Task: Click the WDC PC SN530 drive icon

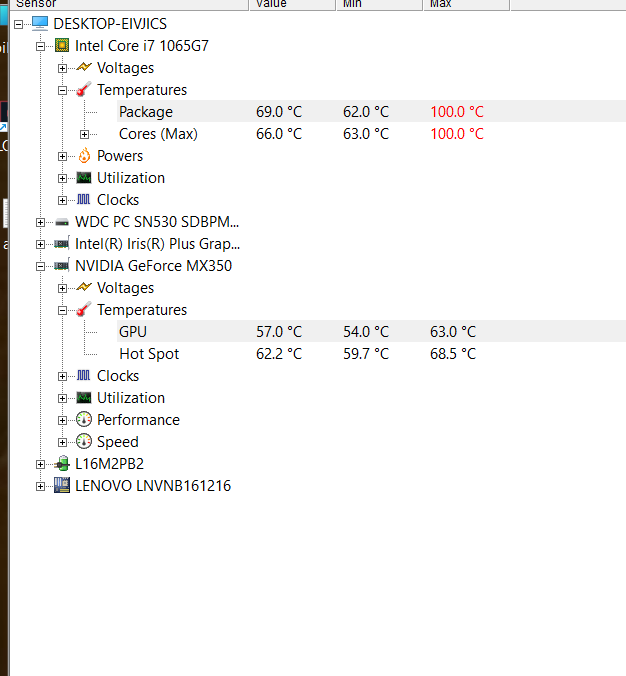Action: tap(62, 222)
